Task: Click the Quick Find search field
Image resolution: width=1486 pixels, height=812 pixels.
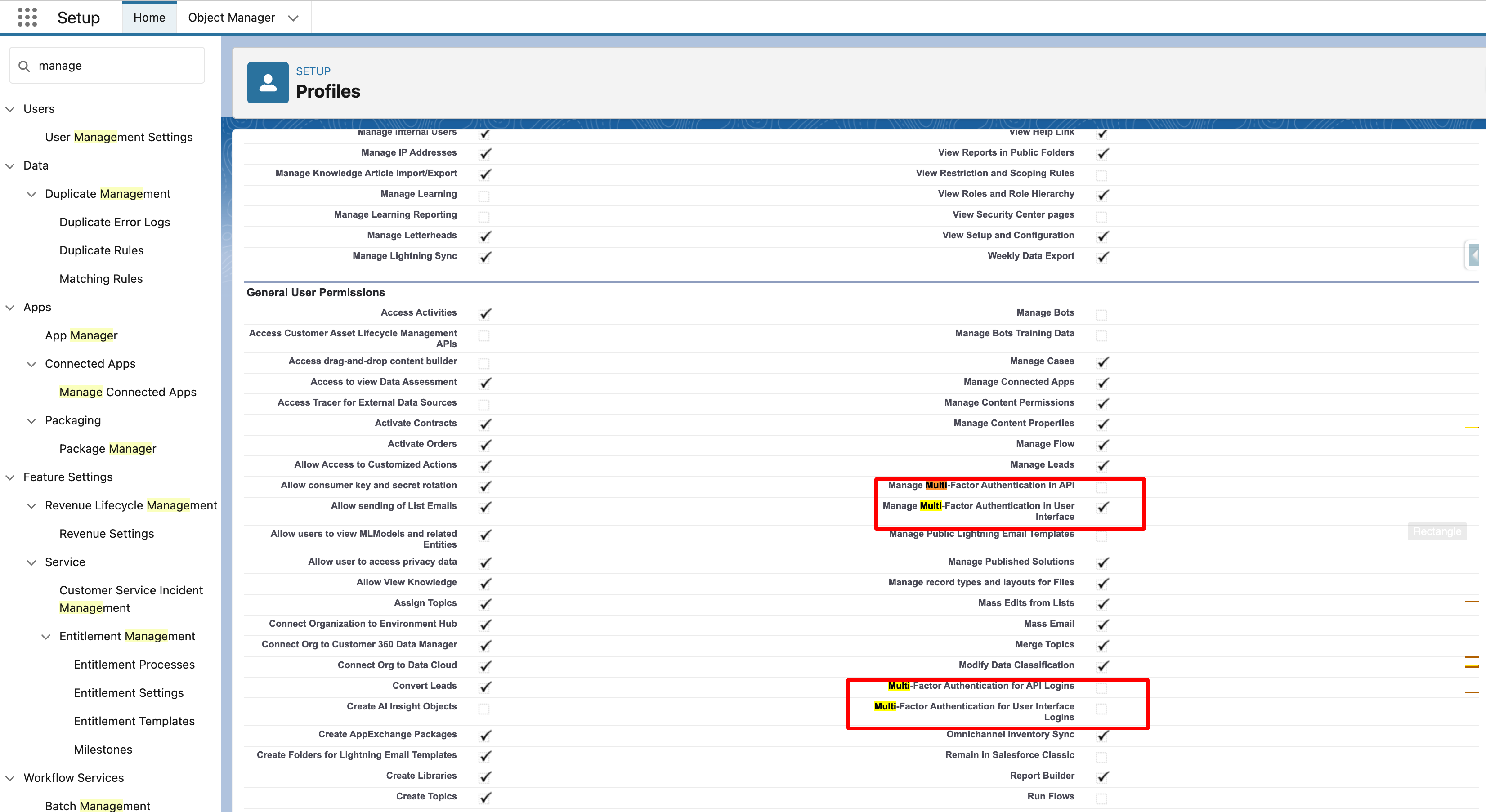Action: [x=116, y=66]
